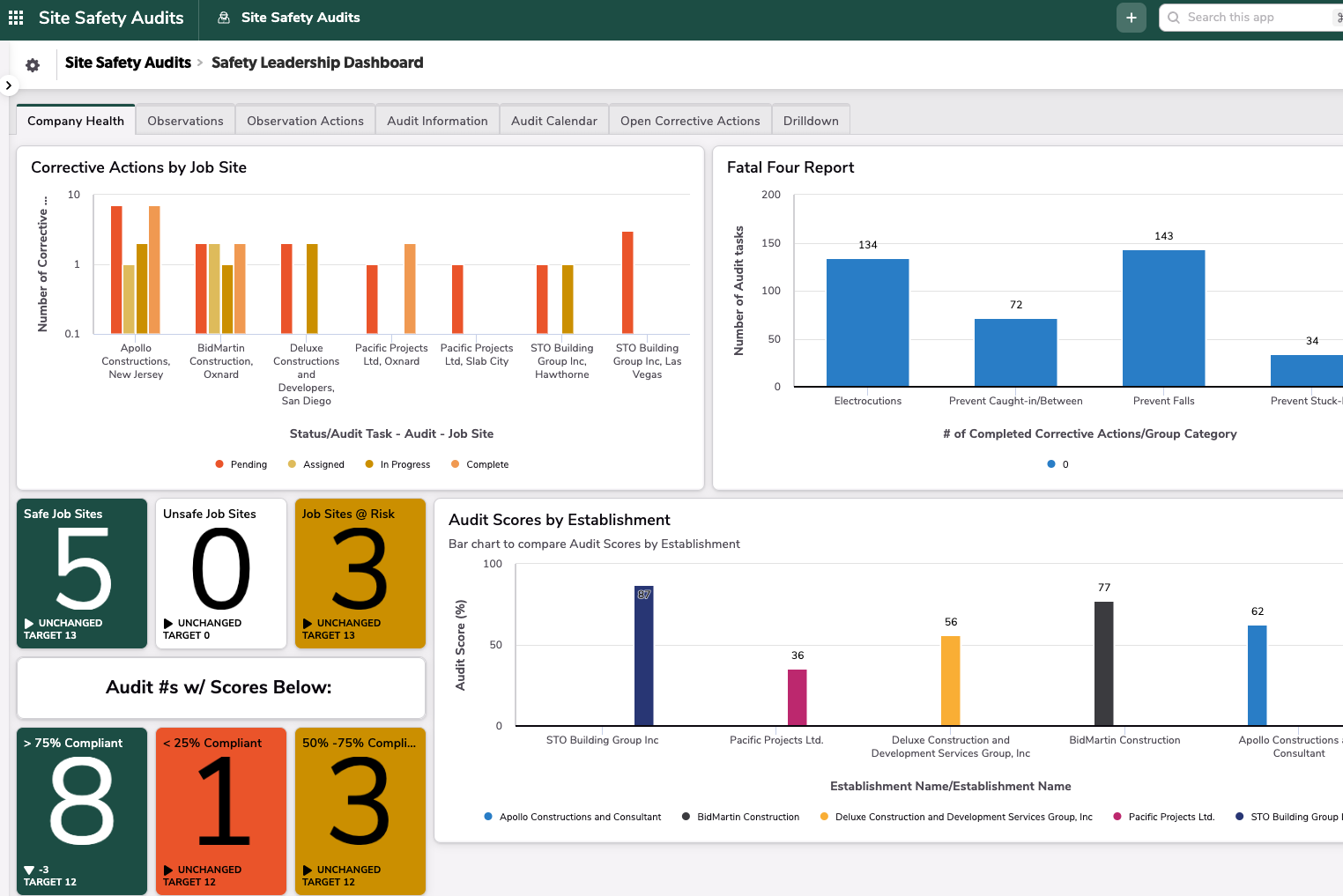The image size is (1343, 896).
Task: Open the Open Corrective Actions tab
Action: (690, 120)
